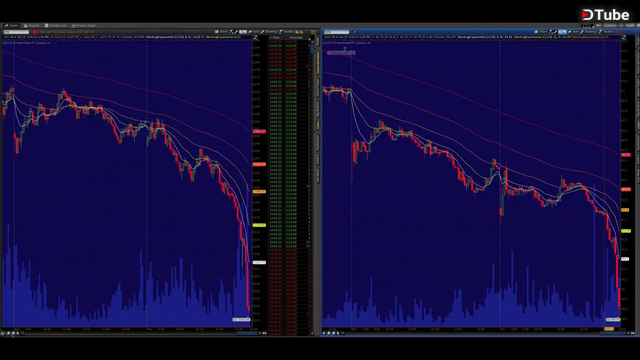Click the green price bubble on right chart axis

click(626, 231)
